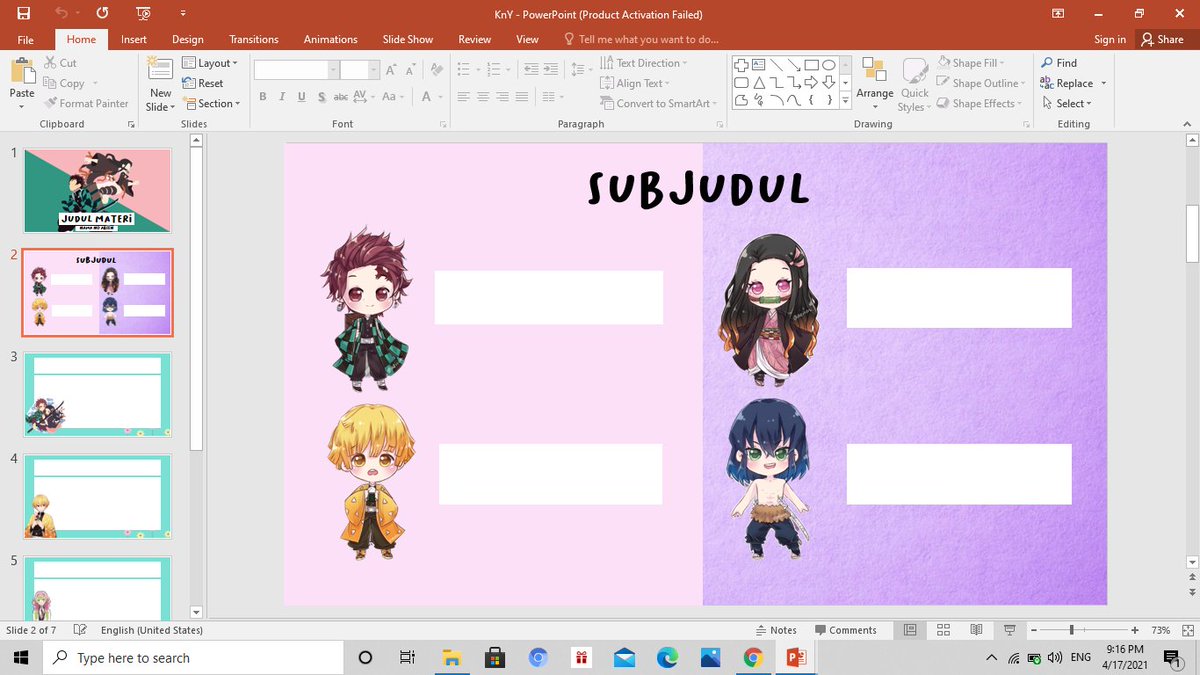This screenshot has height=675, width=1200.
Task: Open the Text Direction dropdown
Action: tap(645, 63)
